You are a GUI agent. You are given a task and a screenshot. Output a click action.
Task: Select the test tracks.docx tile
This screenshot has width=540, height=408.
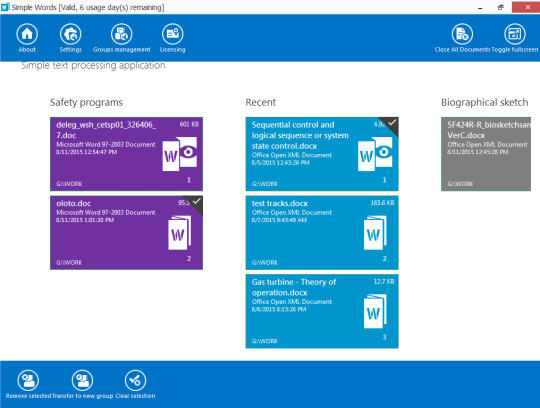322,233
